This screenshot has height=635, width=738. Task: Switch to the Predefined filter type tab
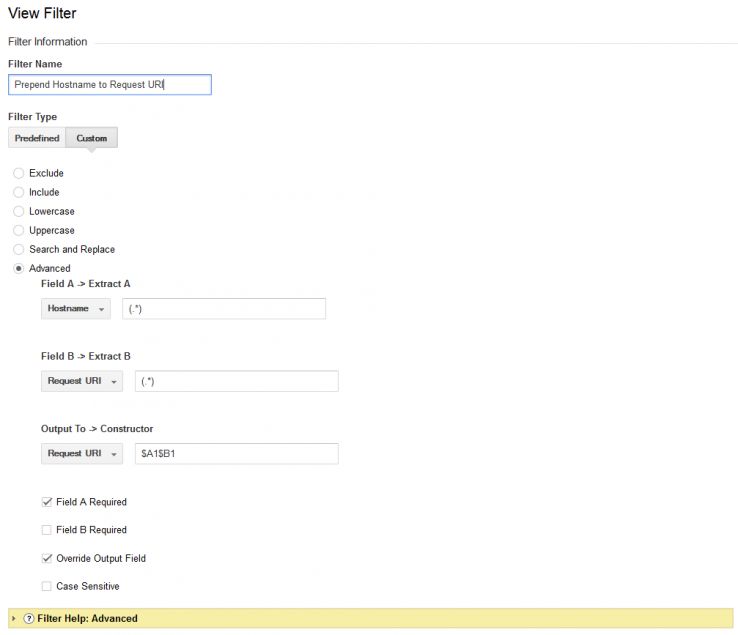[x=37, y=138]
